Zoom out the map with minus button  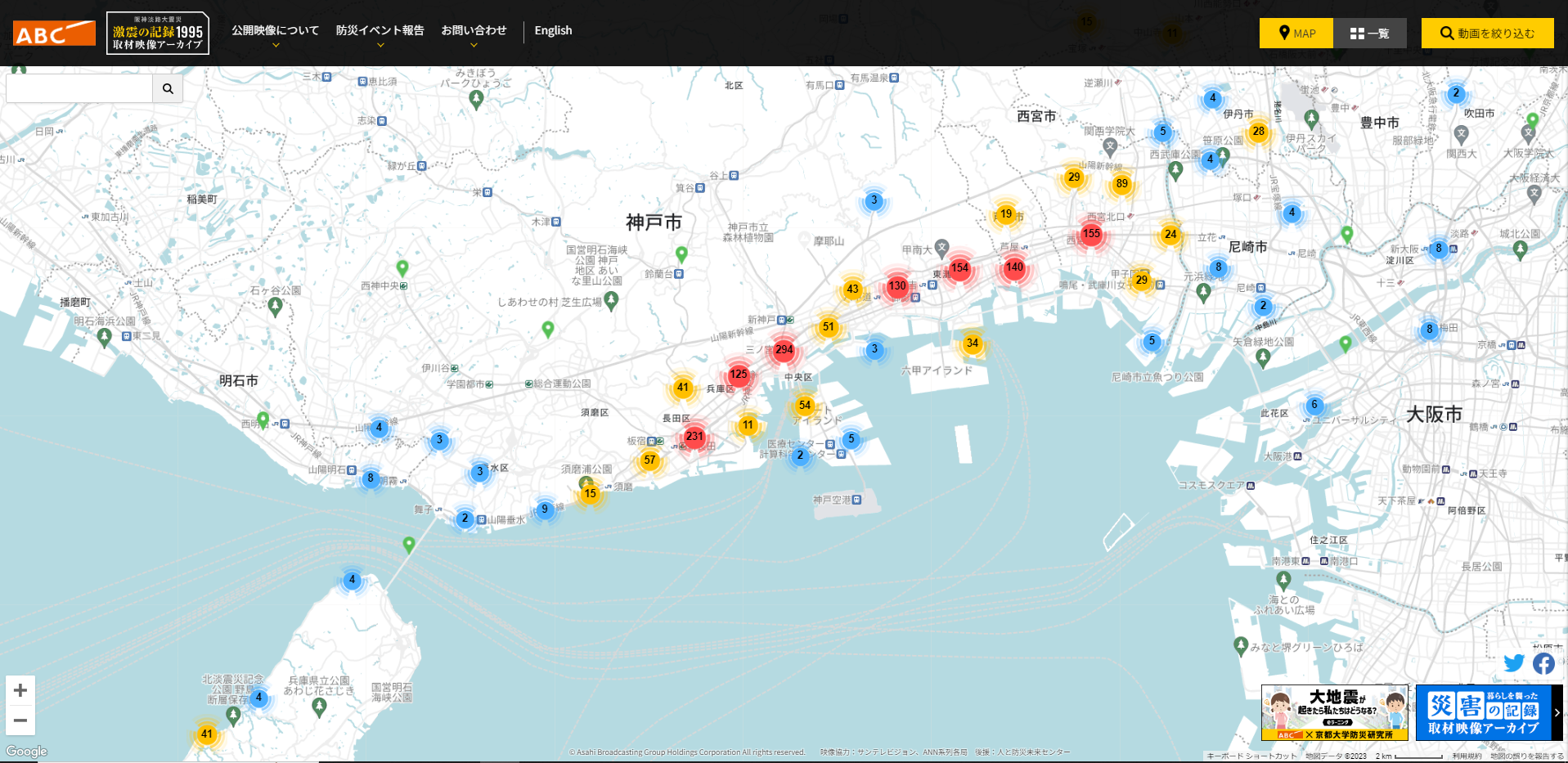pos(20,720)
